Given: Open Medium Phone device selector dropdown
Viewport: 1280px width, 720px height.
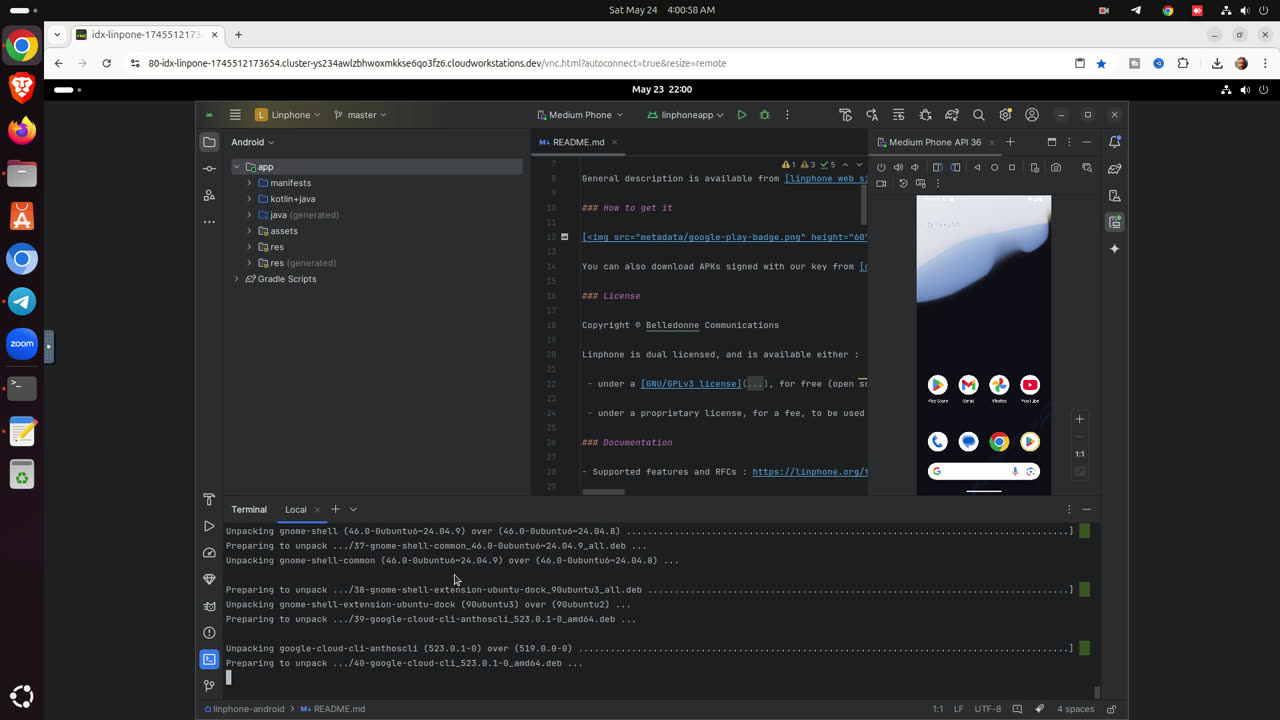Looking at the screenshot, I should tap(581, 115).
